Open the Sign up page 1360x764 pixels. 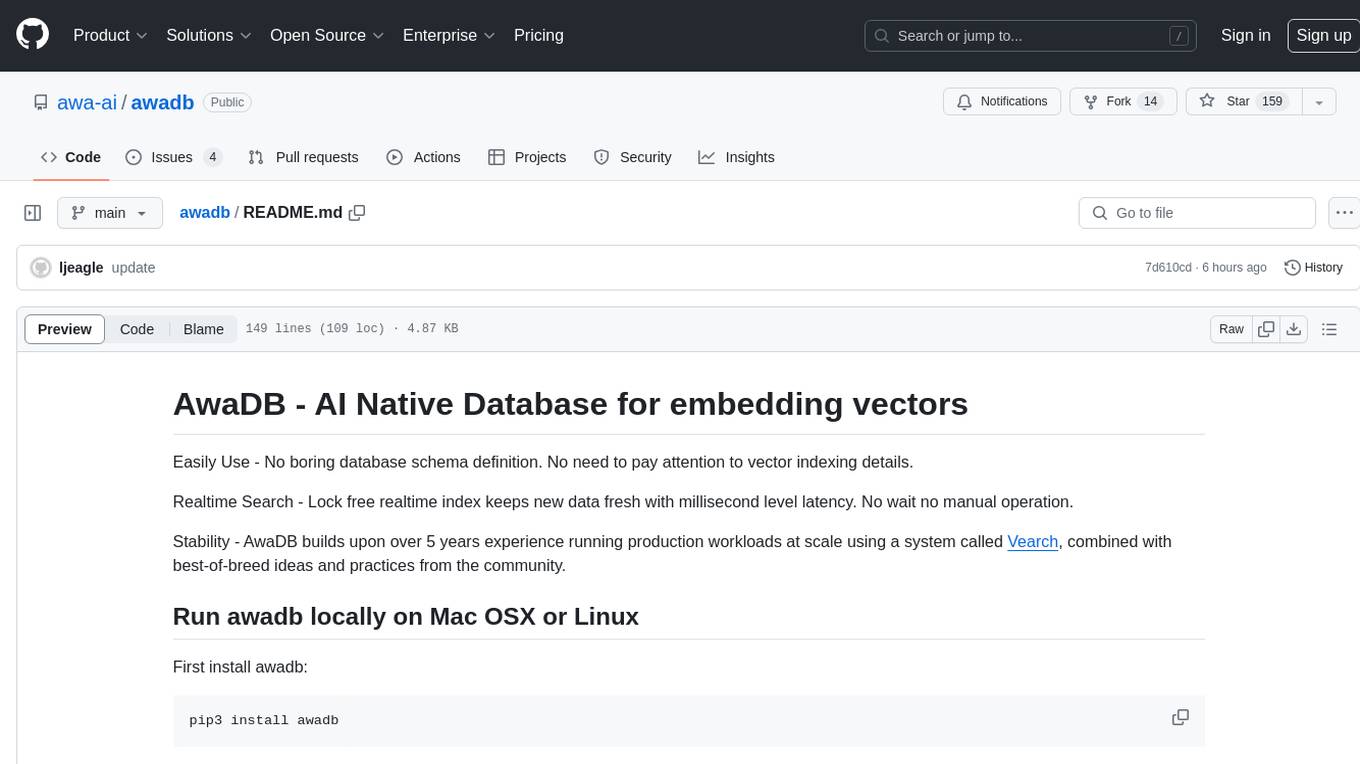(1323, 35)
